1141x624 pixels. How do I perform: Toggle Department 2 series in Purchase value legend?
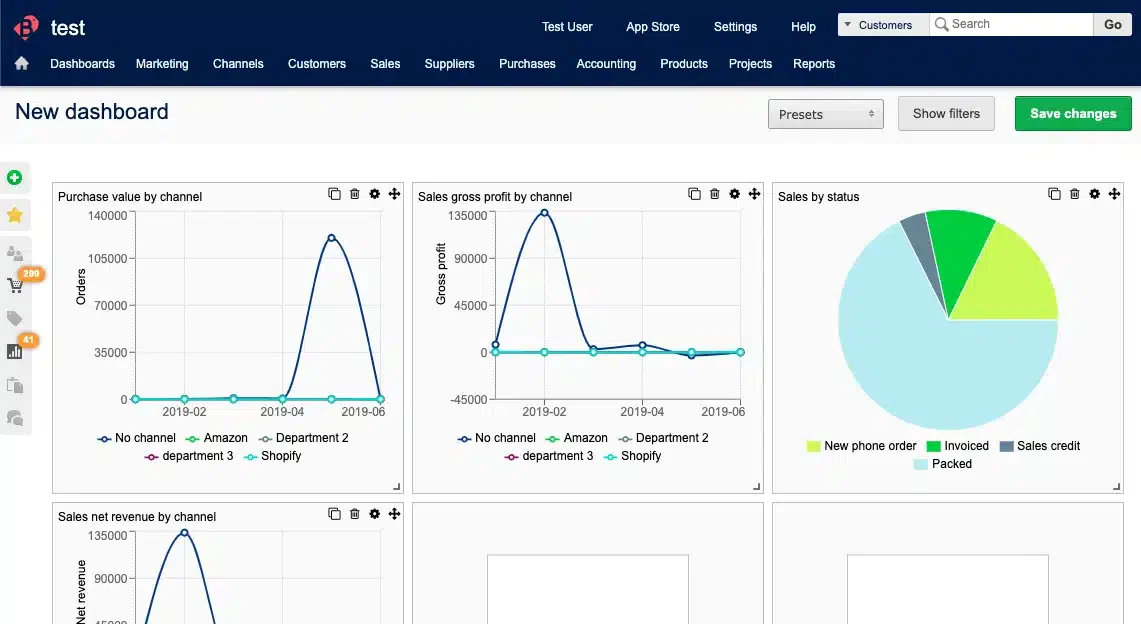[x=303, y=438]
